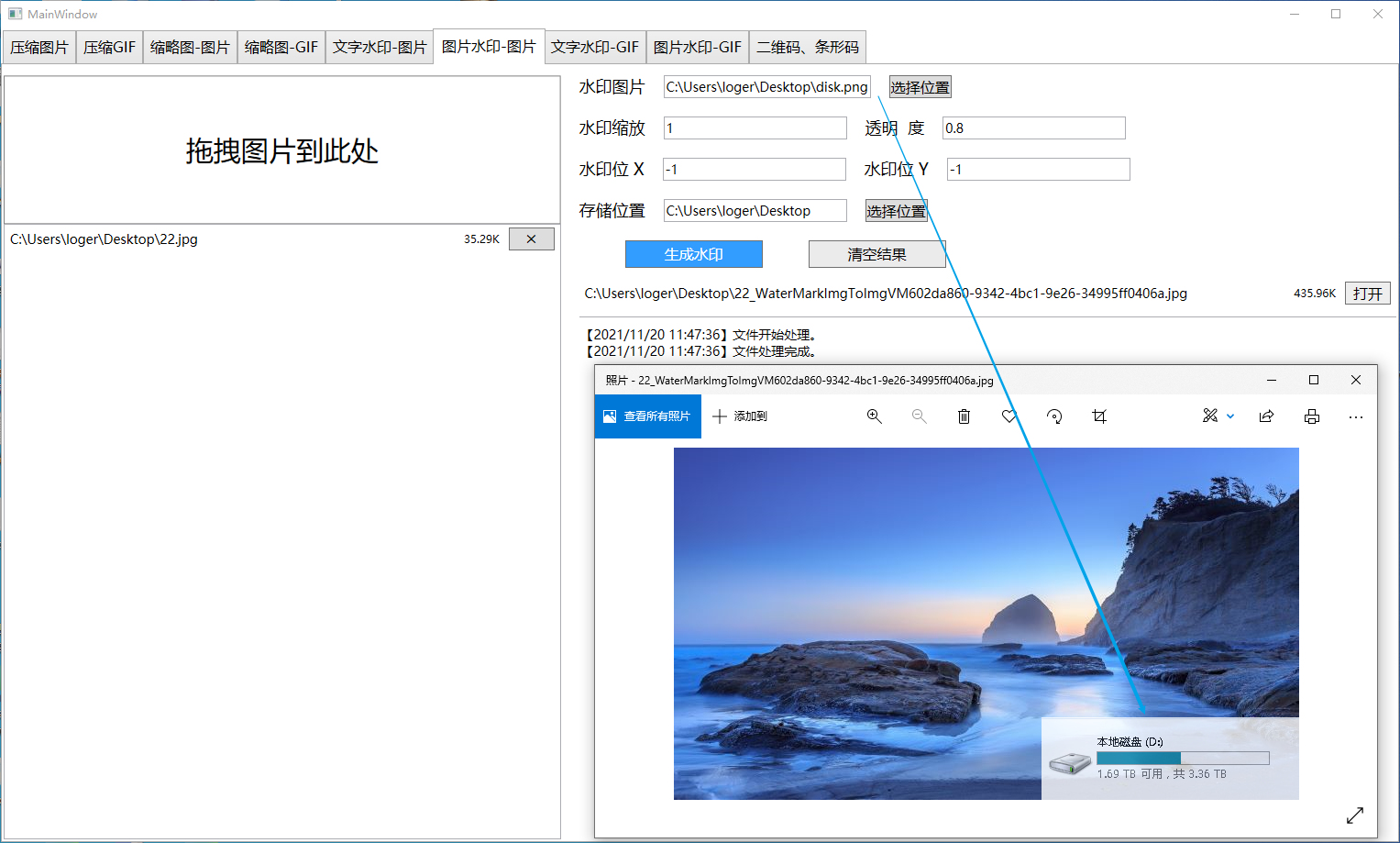Click the 35.29K source file size
Screen dimensions: 1400x843
pyautogui.click(x=481, y=239)
